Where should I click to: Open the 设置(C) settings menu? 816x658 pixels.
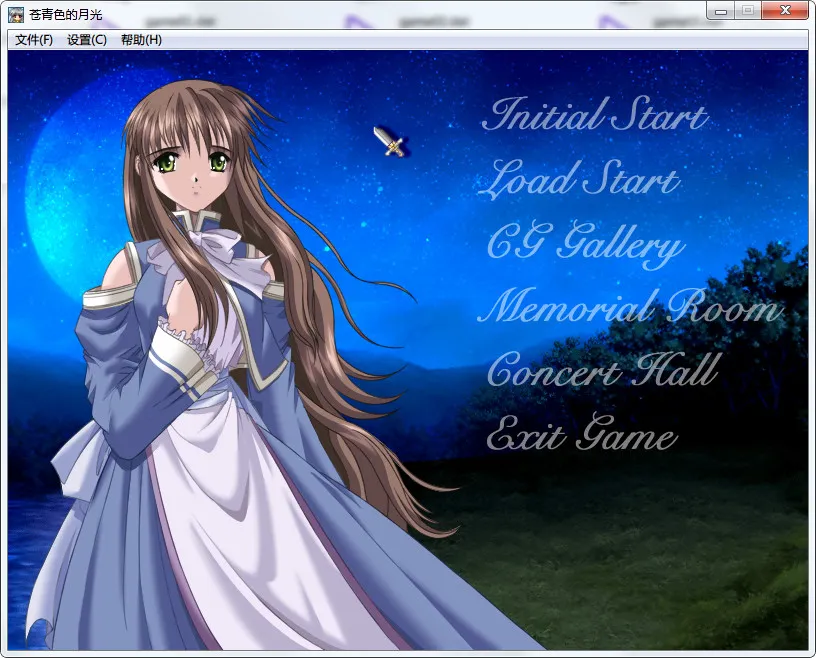pos(87,40)
